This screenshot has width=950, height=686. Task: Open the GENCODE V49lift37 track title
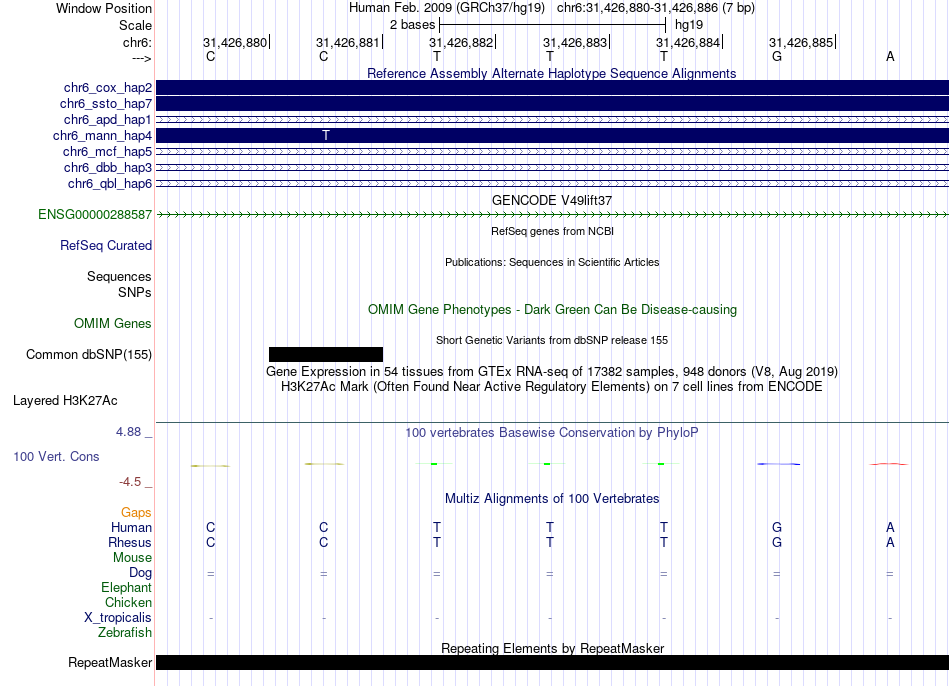click(552, 200)
